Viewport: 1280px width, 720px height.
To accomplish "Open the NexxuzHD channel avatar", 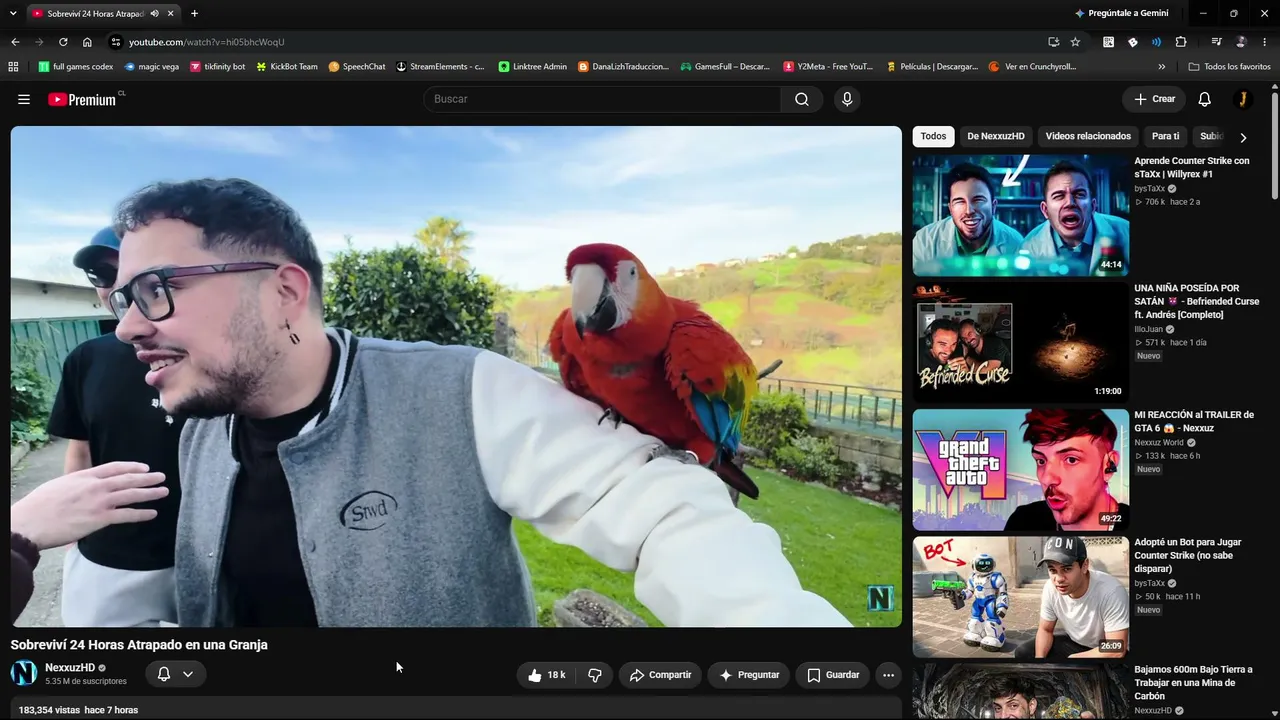I will pos(24,674).
